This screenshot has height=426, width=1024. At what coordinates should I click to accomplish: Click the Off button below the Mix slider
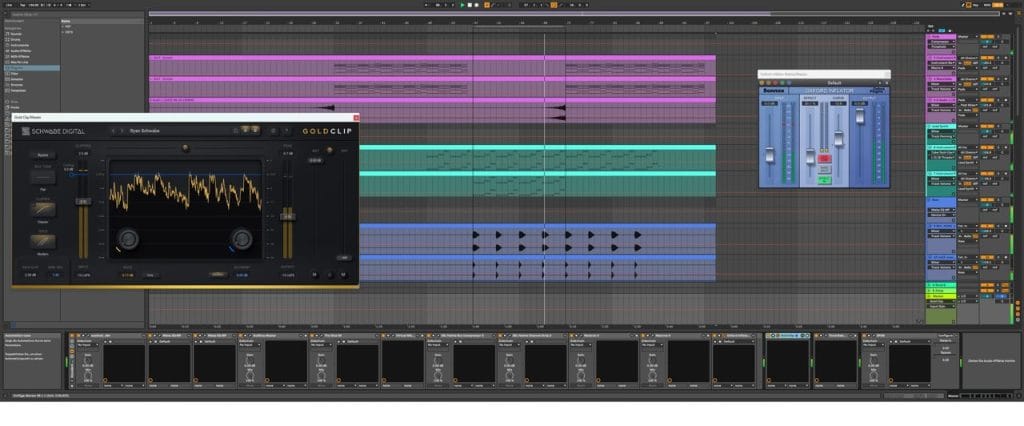point(344,257)
